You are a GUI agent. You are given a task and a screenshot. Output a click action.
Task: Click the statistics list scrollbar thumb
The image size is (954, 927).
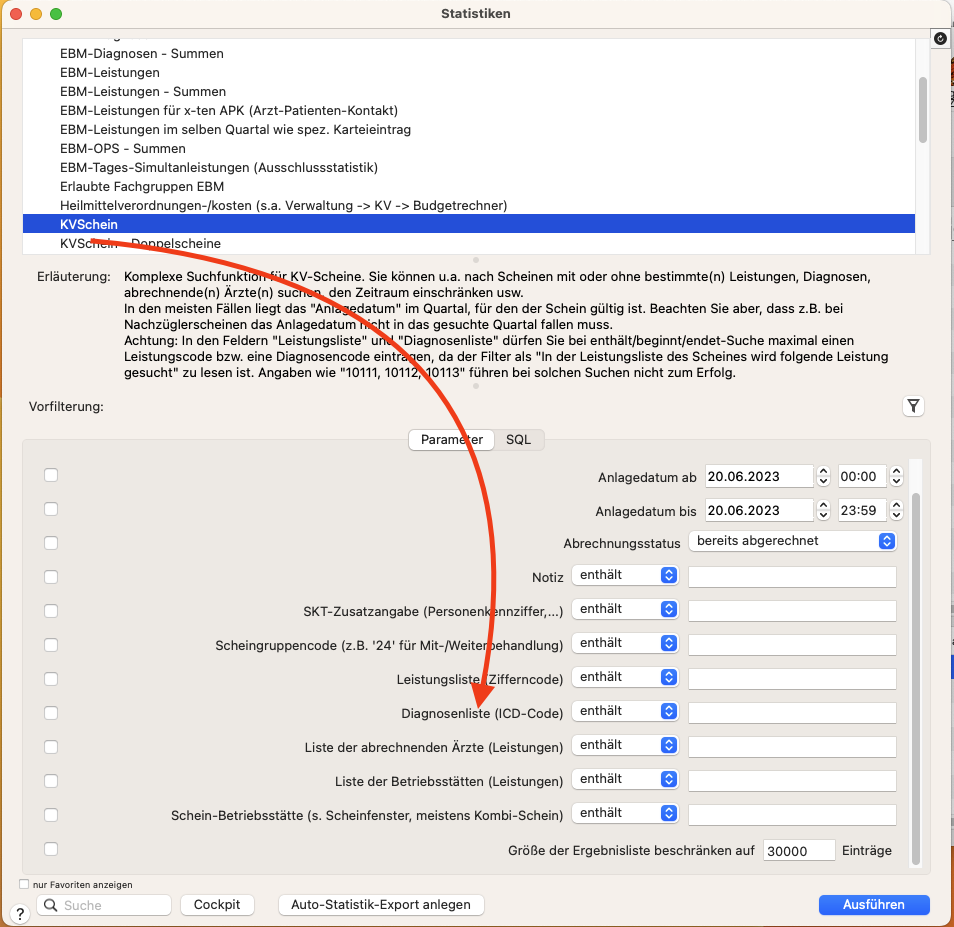coord(923,109)
